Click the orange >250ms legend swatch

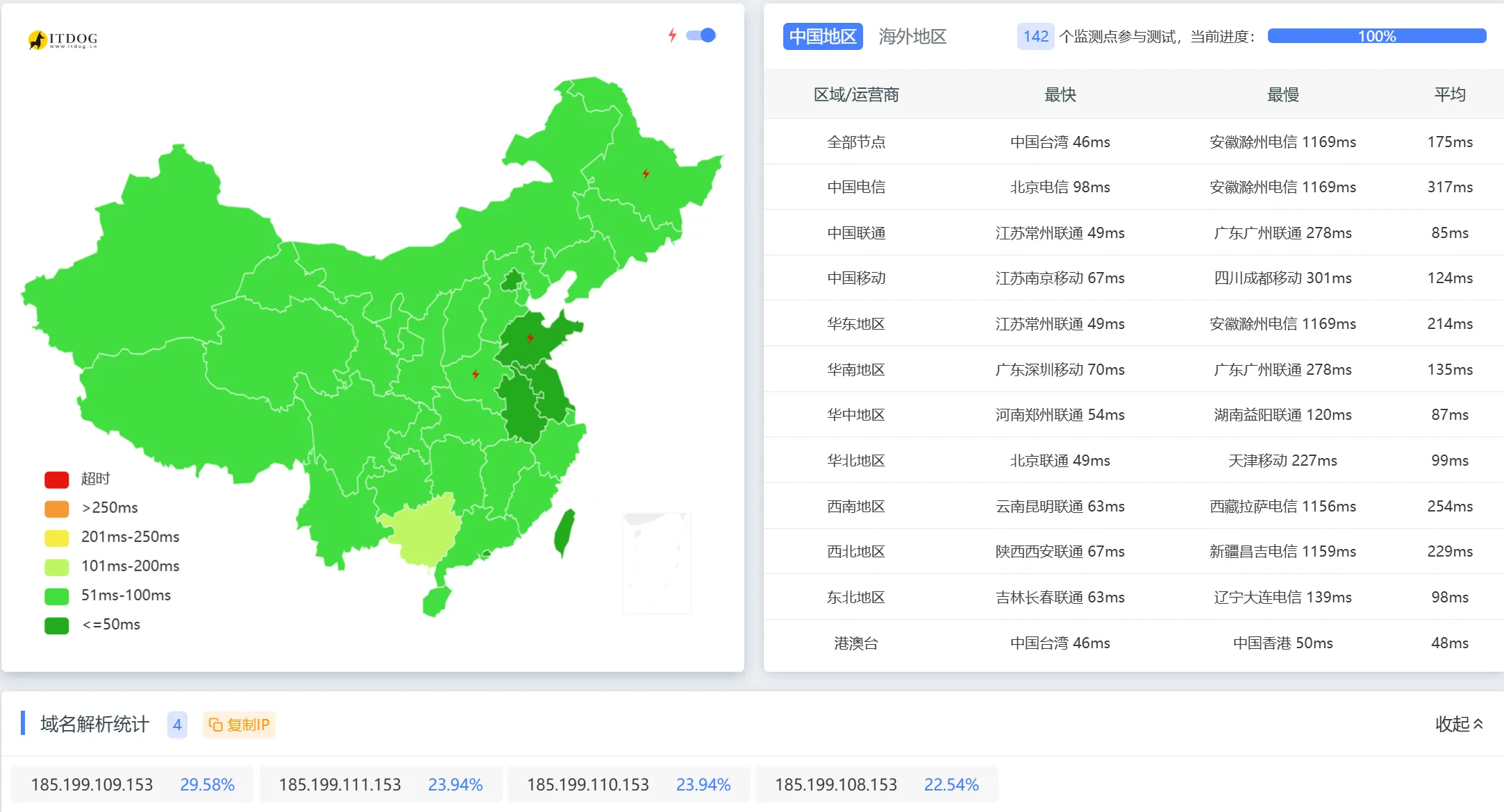tap(57, 508)
